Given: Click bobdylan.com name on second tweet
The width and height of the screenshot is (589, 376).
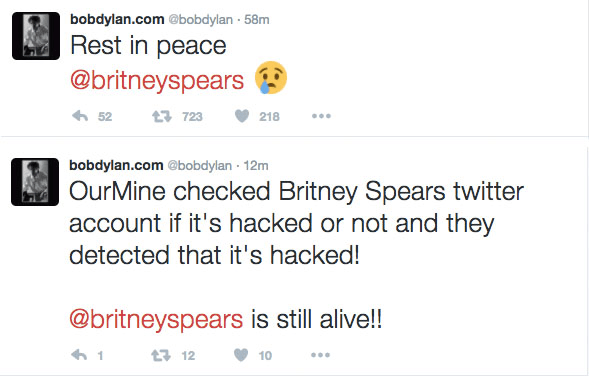Looking at the screenshot, I should point(116,165).
